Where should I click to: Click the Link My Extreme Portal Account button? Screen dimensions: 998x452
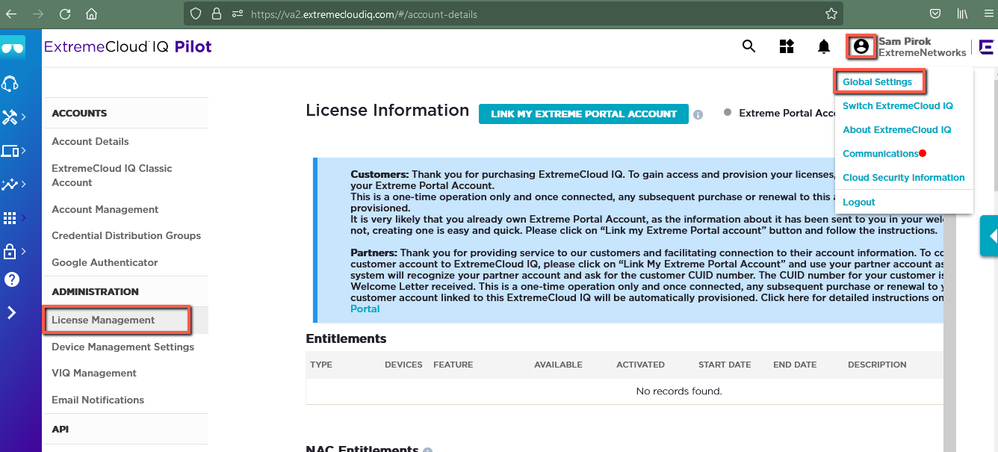tap(584, 114)
